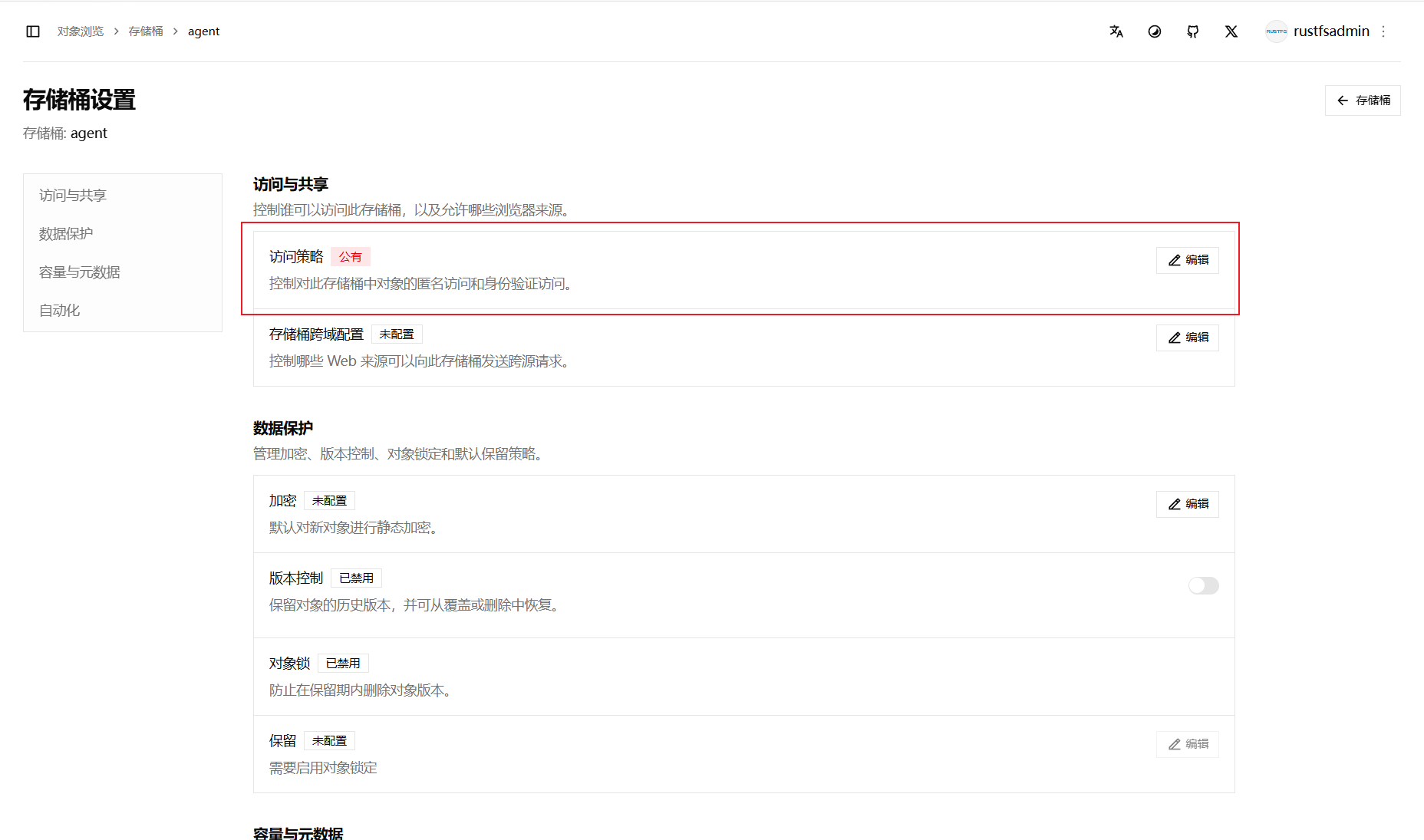Switch theme with the dark mode icon
The width and height of the screenshot is (1424, 840).
pyautogui.click(x=1155, y=31)
